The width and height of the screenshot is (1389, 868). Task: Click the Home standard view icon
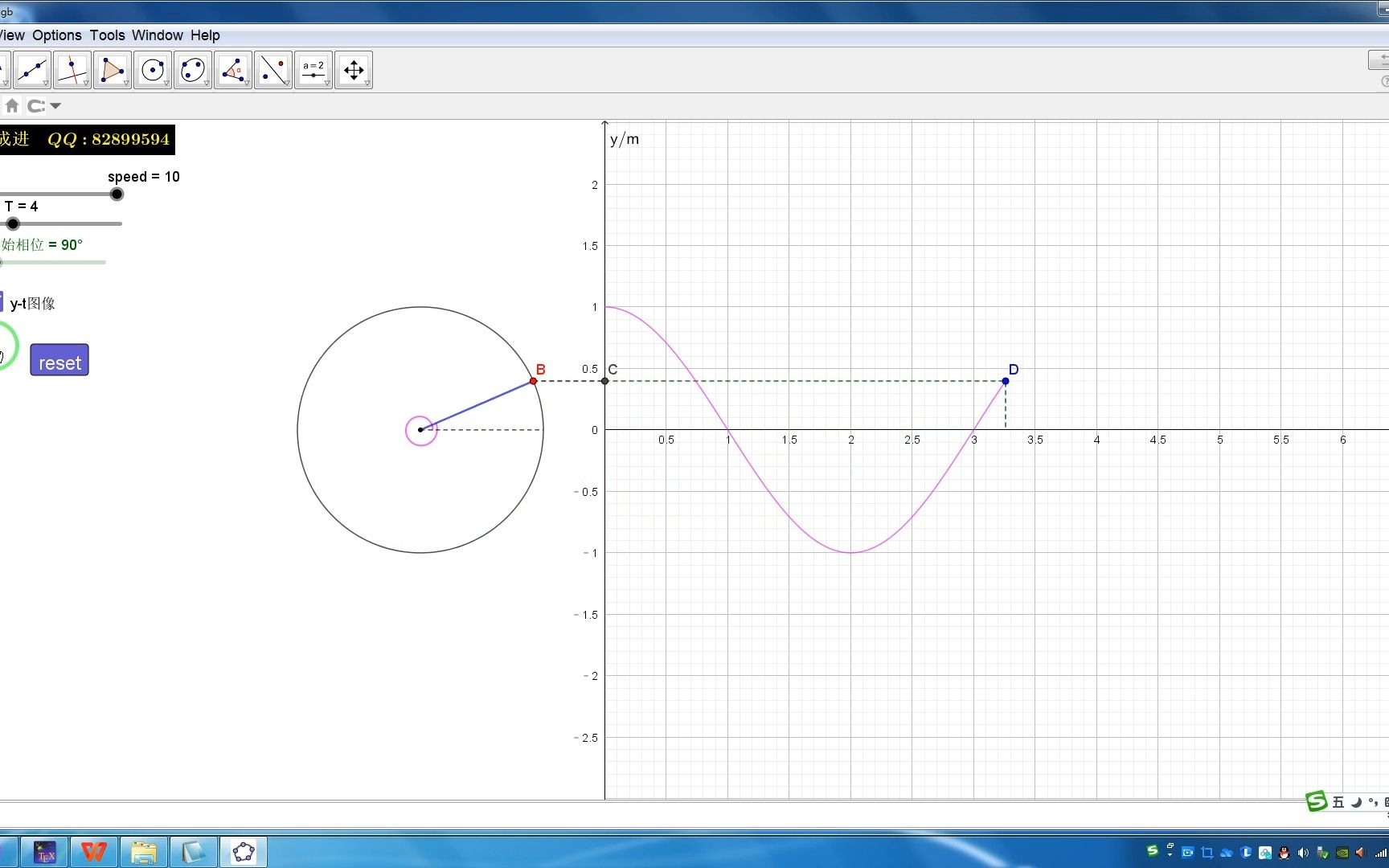12,105
